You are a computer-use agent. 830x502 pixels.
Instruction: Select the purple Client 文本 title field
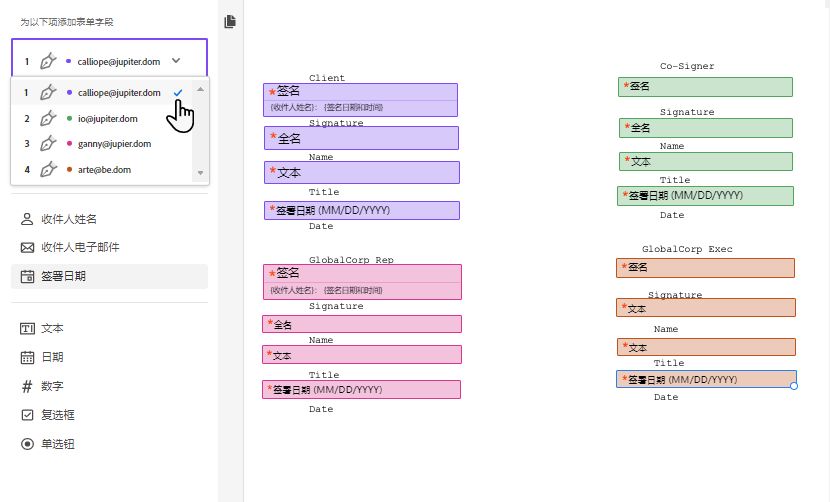click(362, 172)
